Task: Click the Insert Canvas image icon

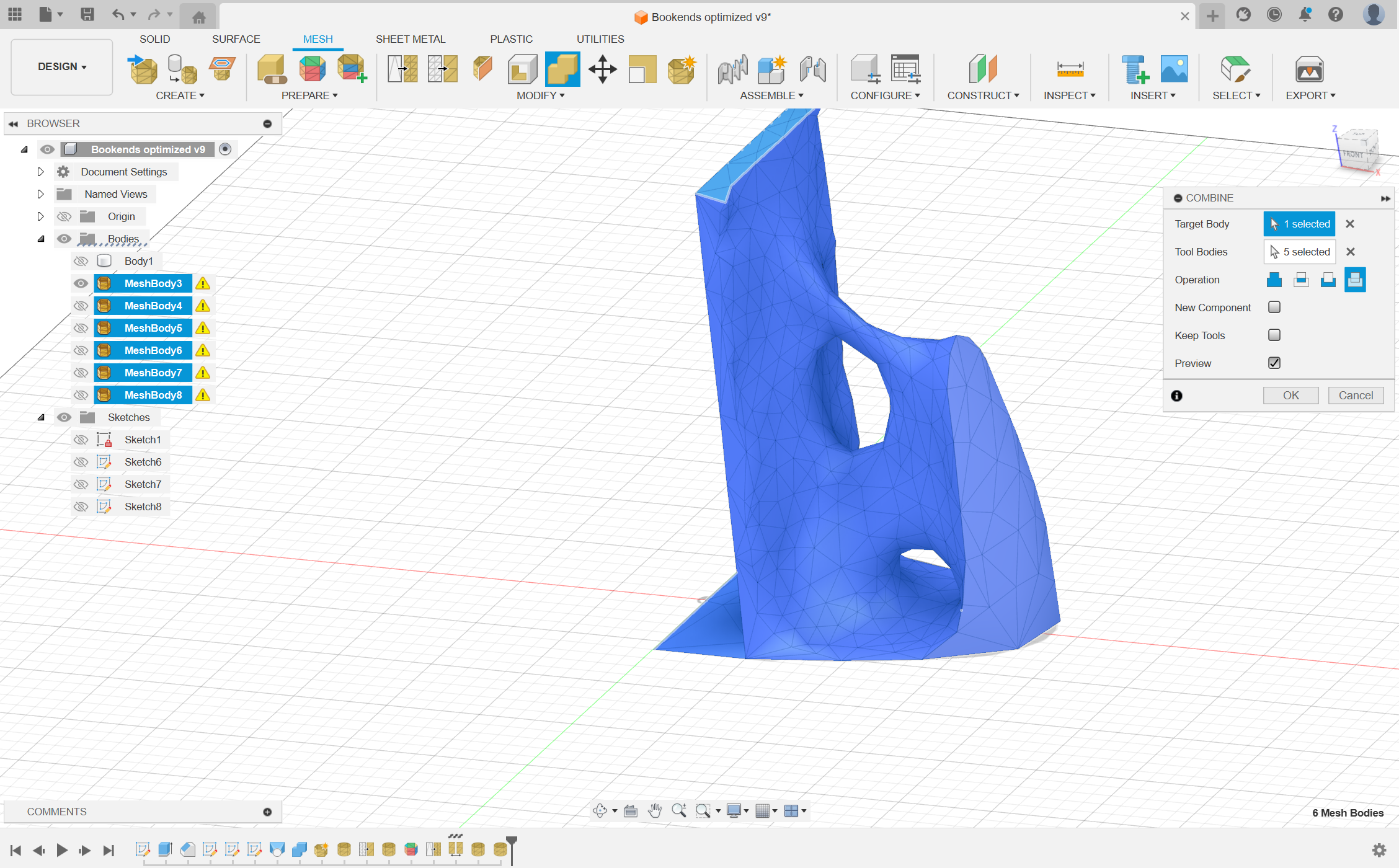Action: pyautogui.click(x=1174, y=69)
